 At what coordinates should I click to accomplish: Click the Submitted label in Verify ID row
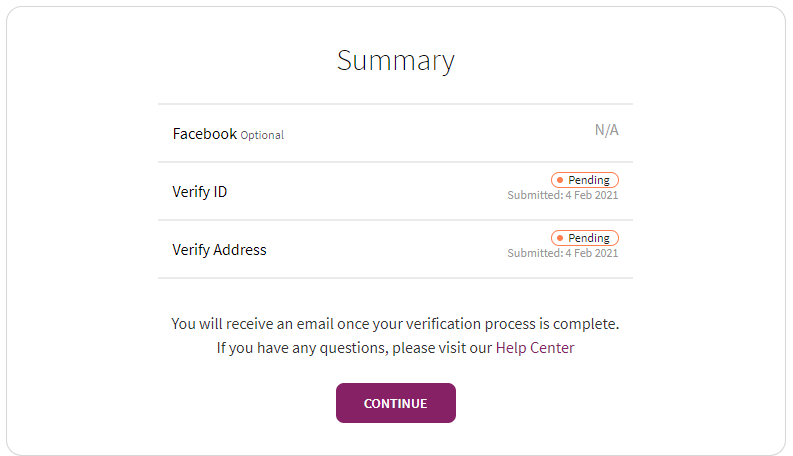point(534,195)
